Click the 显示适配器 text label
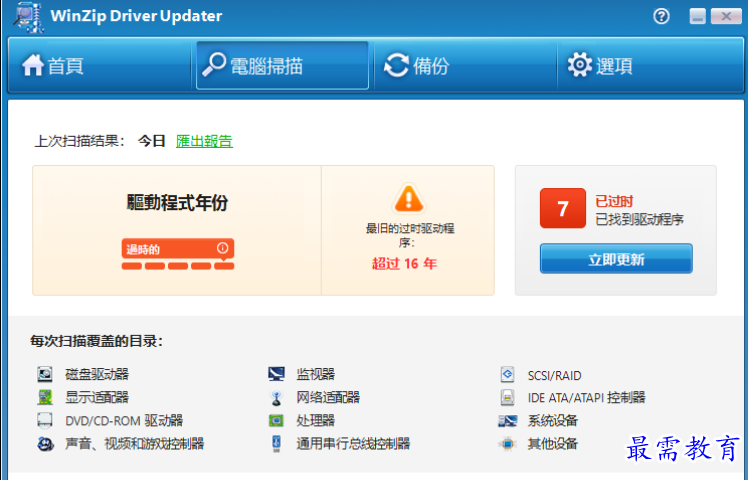This screenshot has height=480, width=748. (x=97, y=397)
